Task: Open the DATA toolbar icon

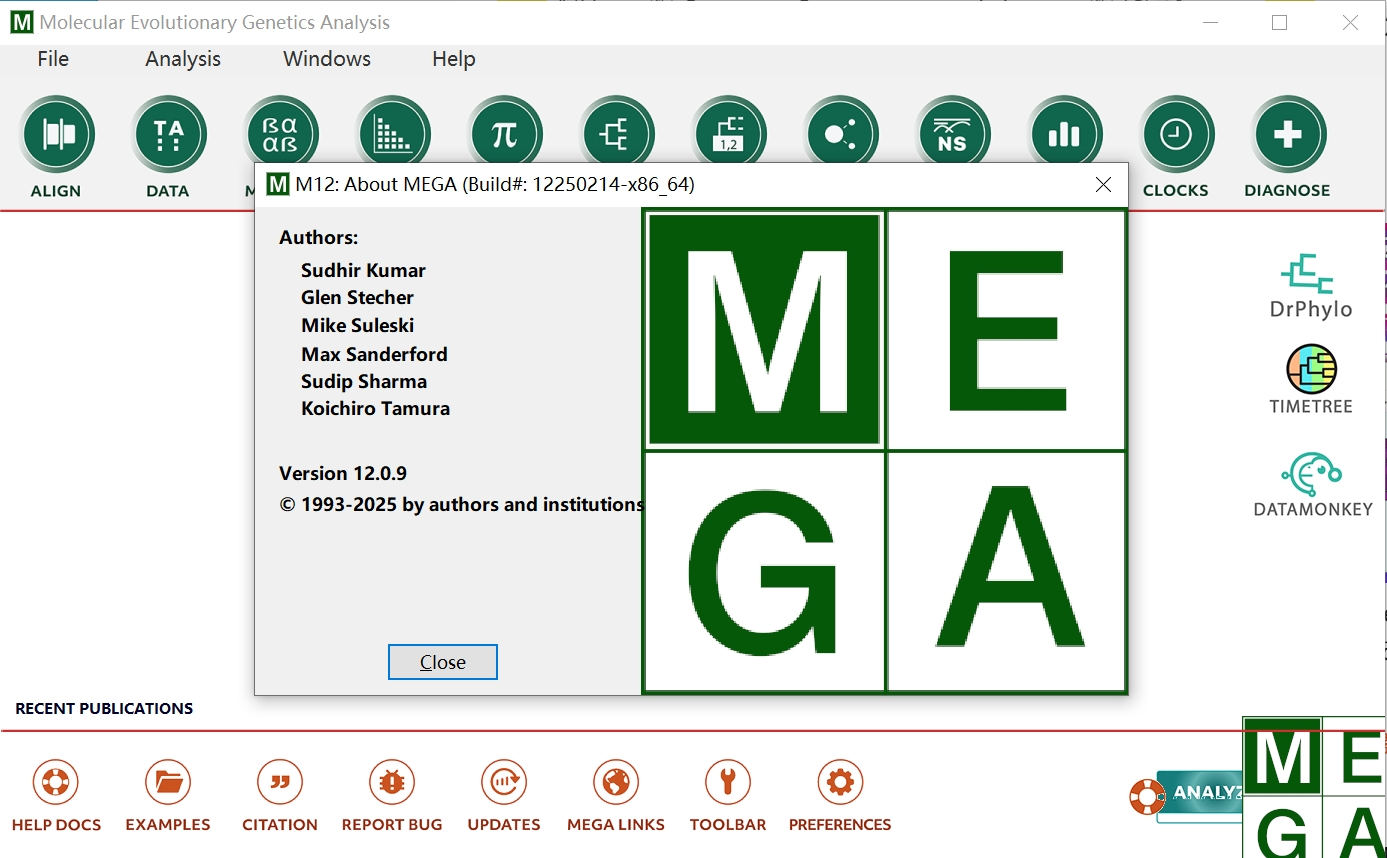Action: [168, 135]
